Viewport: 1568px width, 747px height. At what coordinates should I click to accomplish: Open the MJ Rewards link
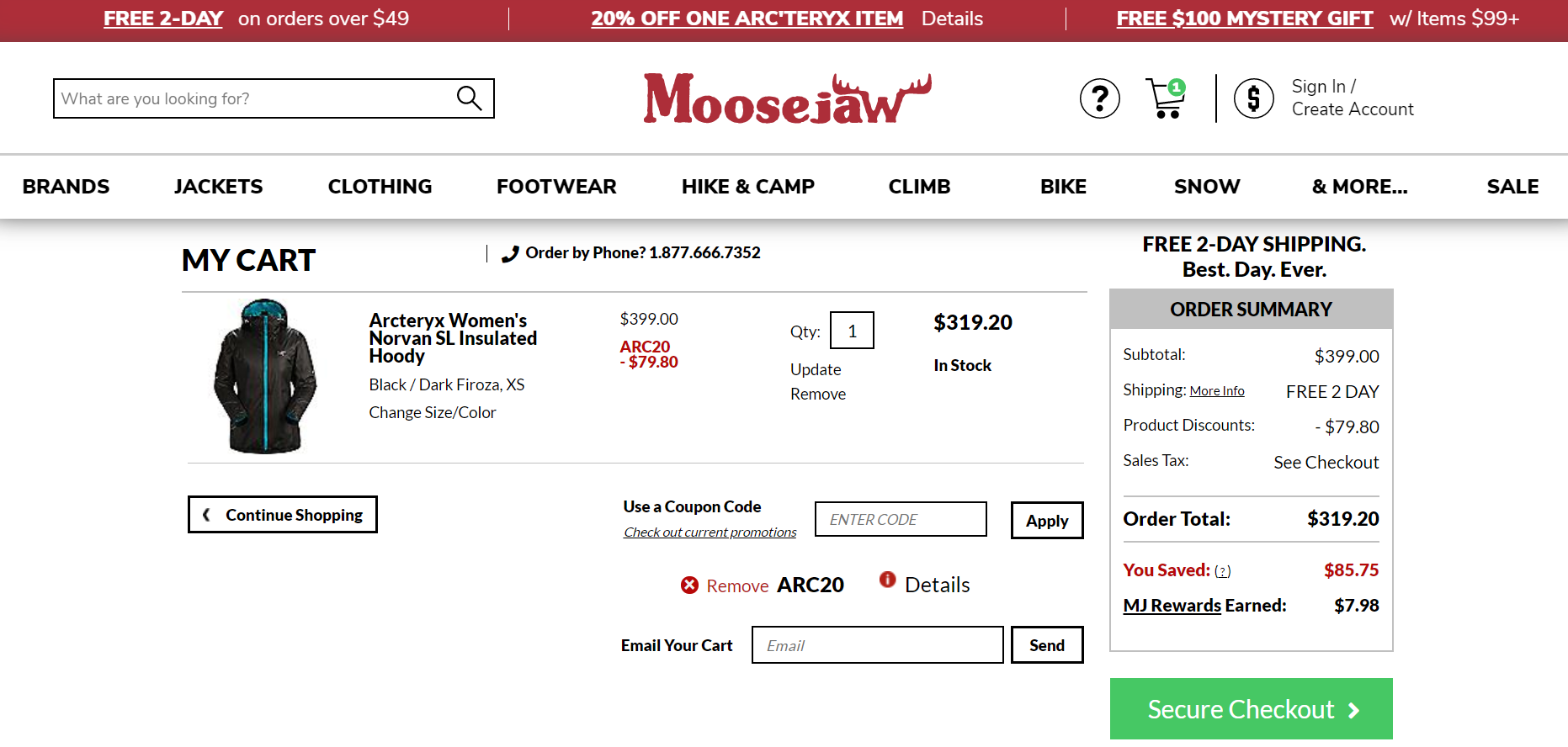[x=1172, y=606]
